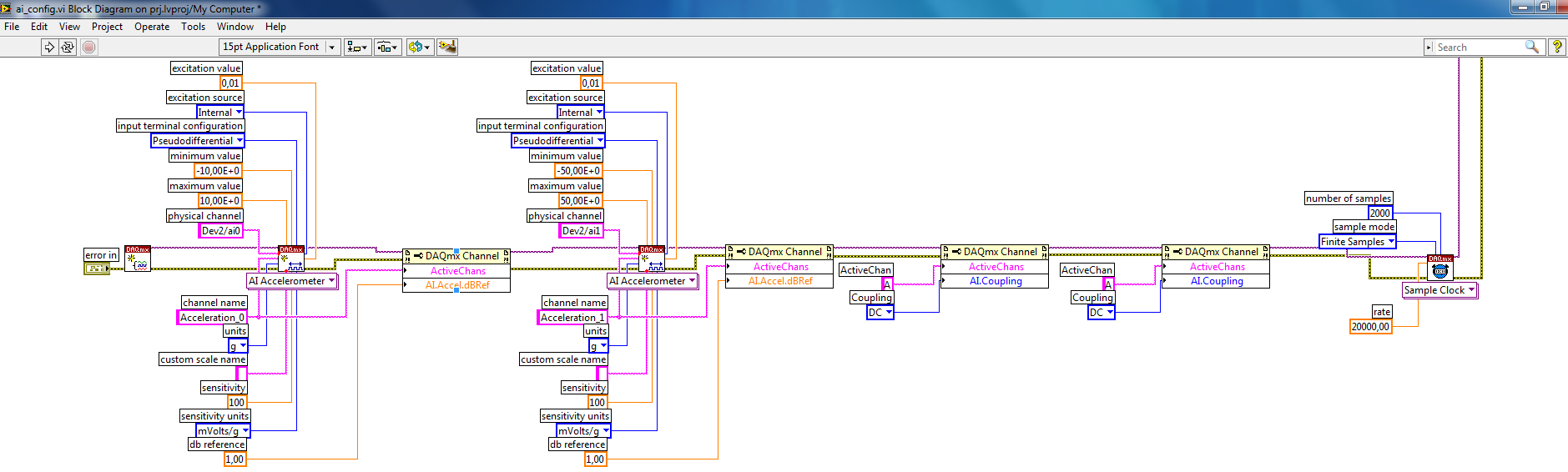Select the Dev2/ai0 physical channel constant
Screen dimensions: 1568x472
[221, 231]
